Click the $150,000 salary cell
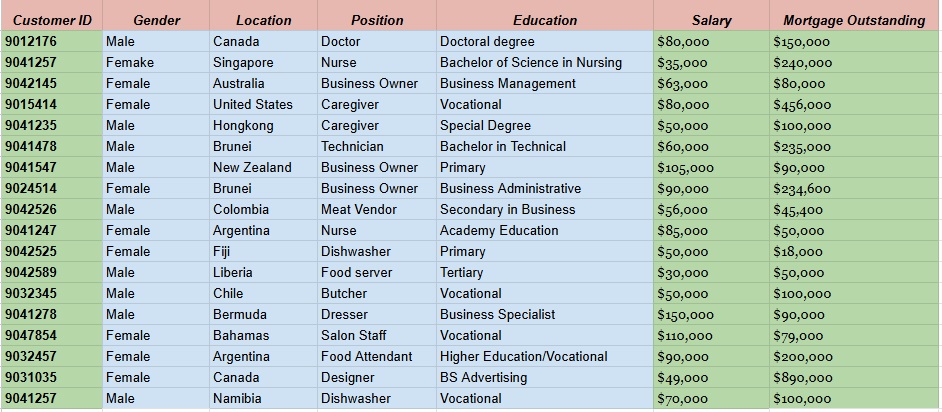Image resolution: width=942 pixels, height=412 pixels. click(x=711, y=315)
